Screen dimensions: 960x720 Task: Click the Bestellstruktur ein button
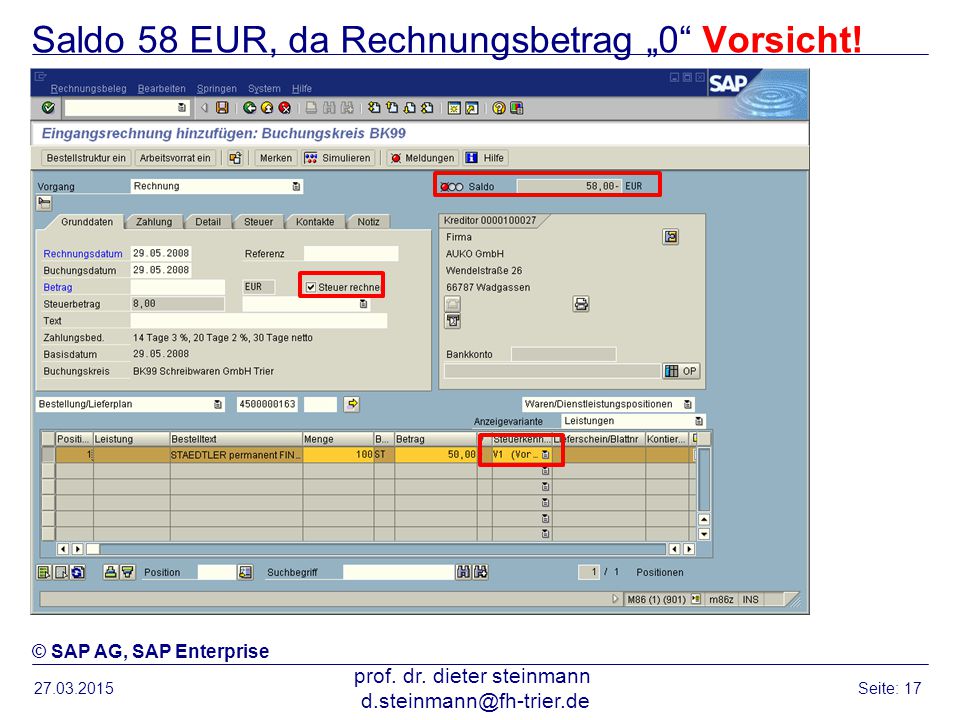coord(86,158)
